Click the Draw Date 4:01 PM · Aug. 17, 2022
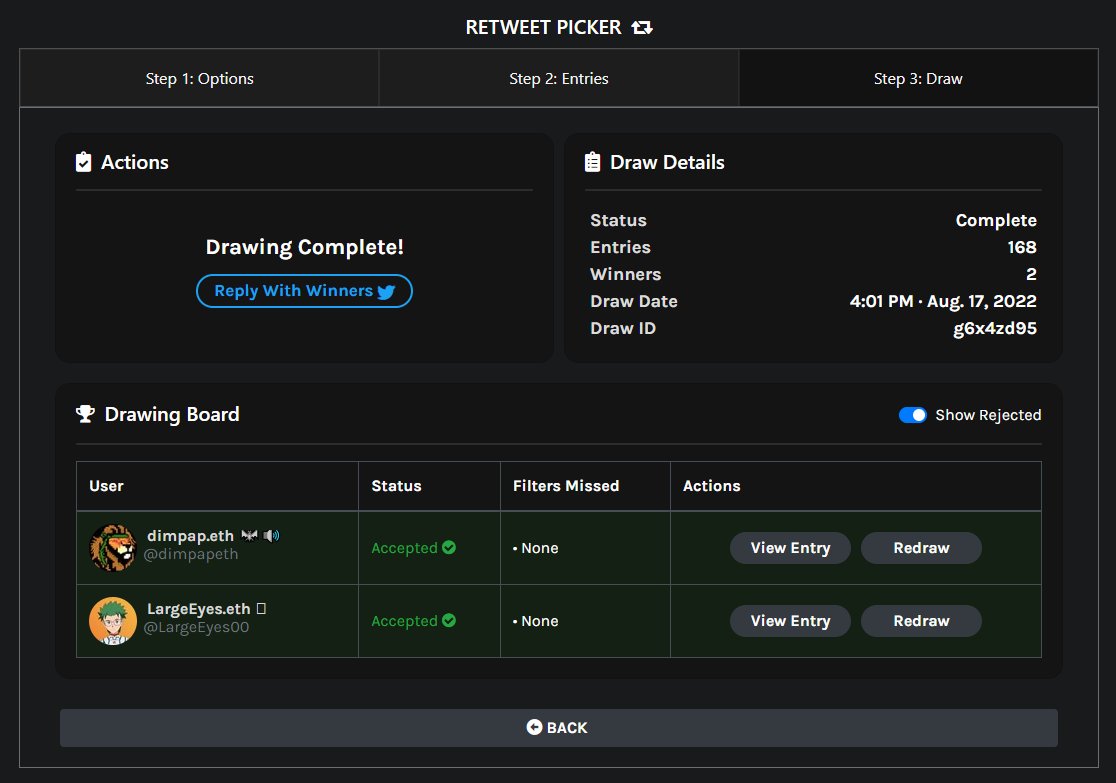Image resolution: width=1116 pixels, height=783 pixels. (x=943, y=301)
